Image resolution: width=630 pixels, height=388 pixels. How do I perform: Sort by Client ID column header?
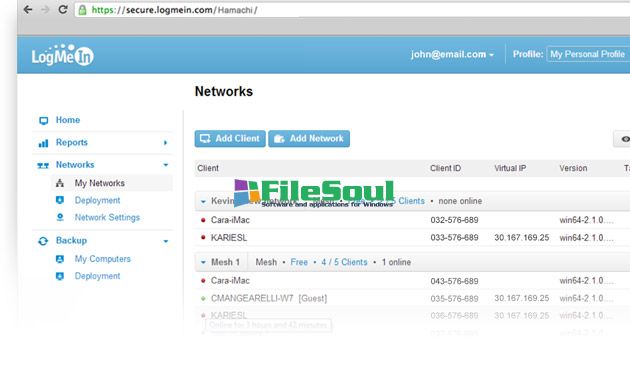point(445,168)
